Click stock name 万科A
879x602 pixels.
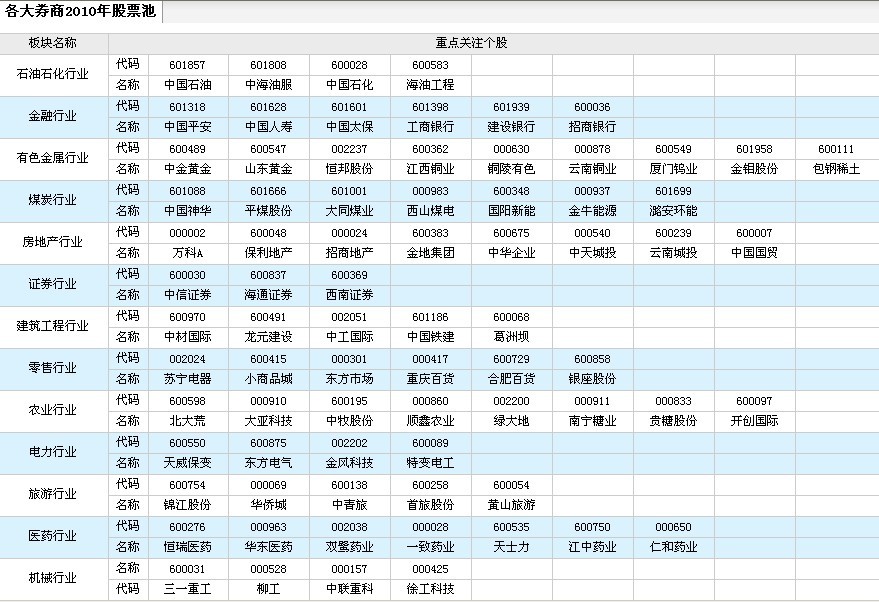(188, 253)
